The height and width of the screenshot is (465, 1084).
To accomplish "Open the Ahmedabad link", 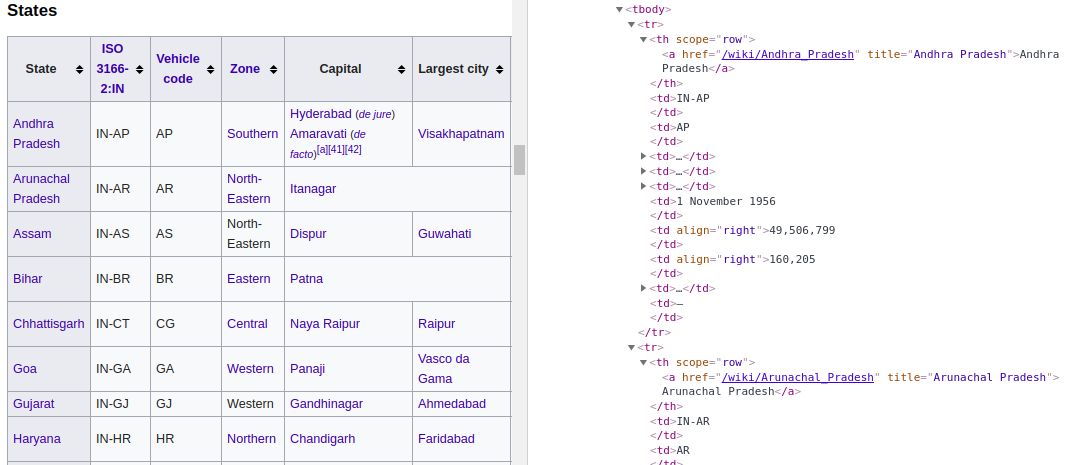I will [x=451, y=404].
